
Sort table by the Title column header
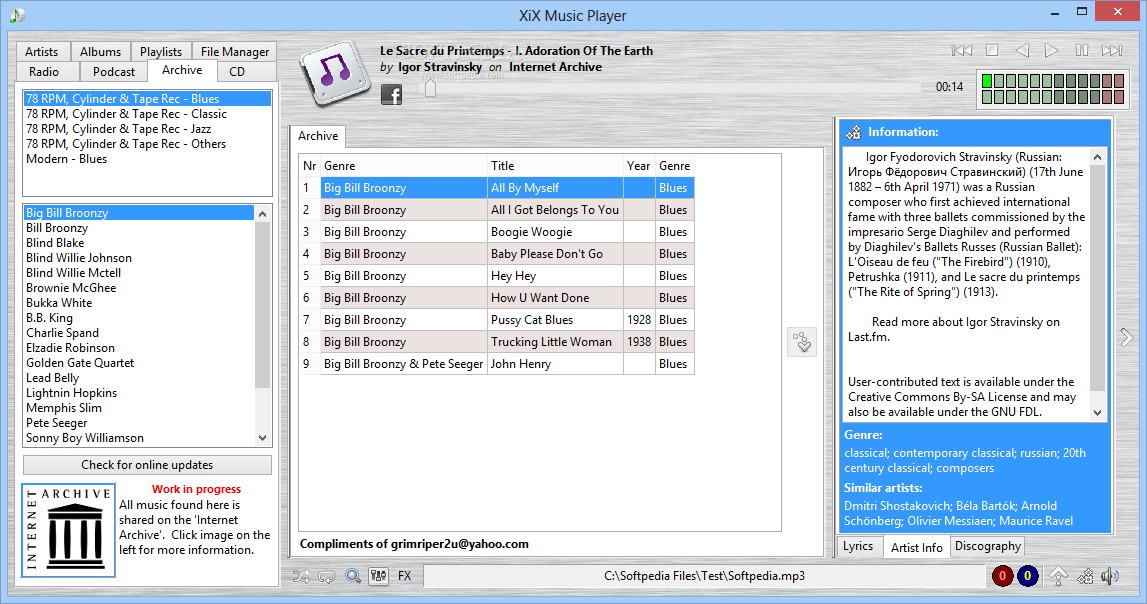point(555,166)
